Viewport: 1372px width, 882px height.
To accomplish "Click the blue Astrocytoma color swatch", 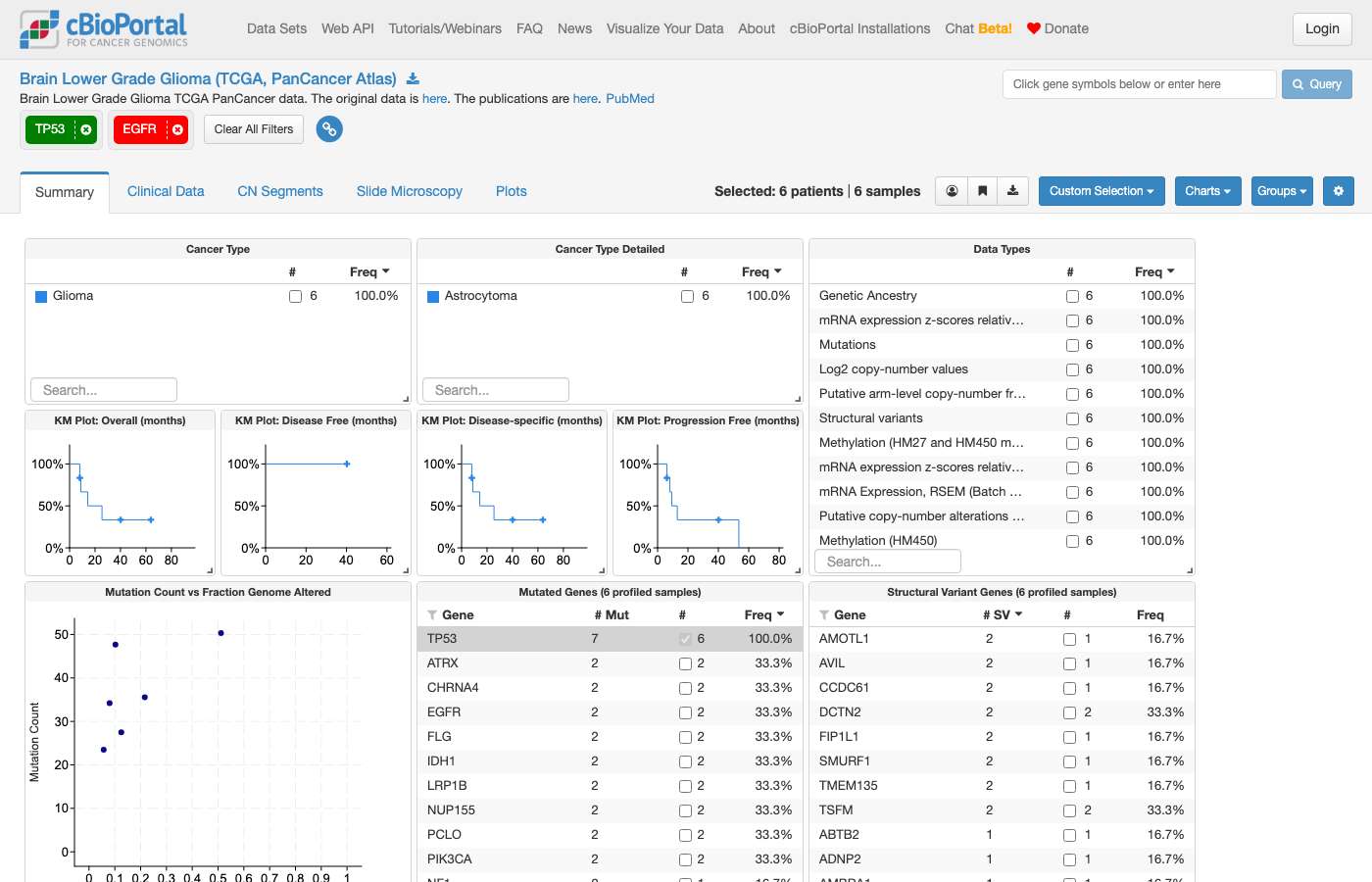I will tap(433, 296).
